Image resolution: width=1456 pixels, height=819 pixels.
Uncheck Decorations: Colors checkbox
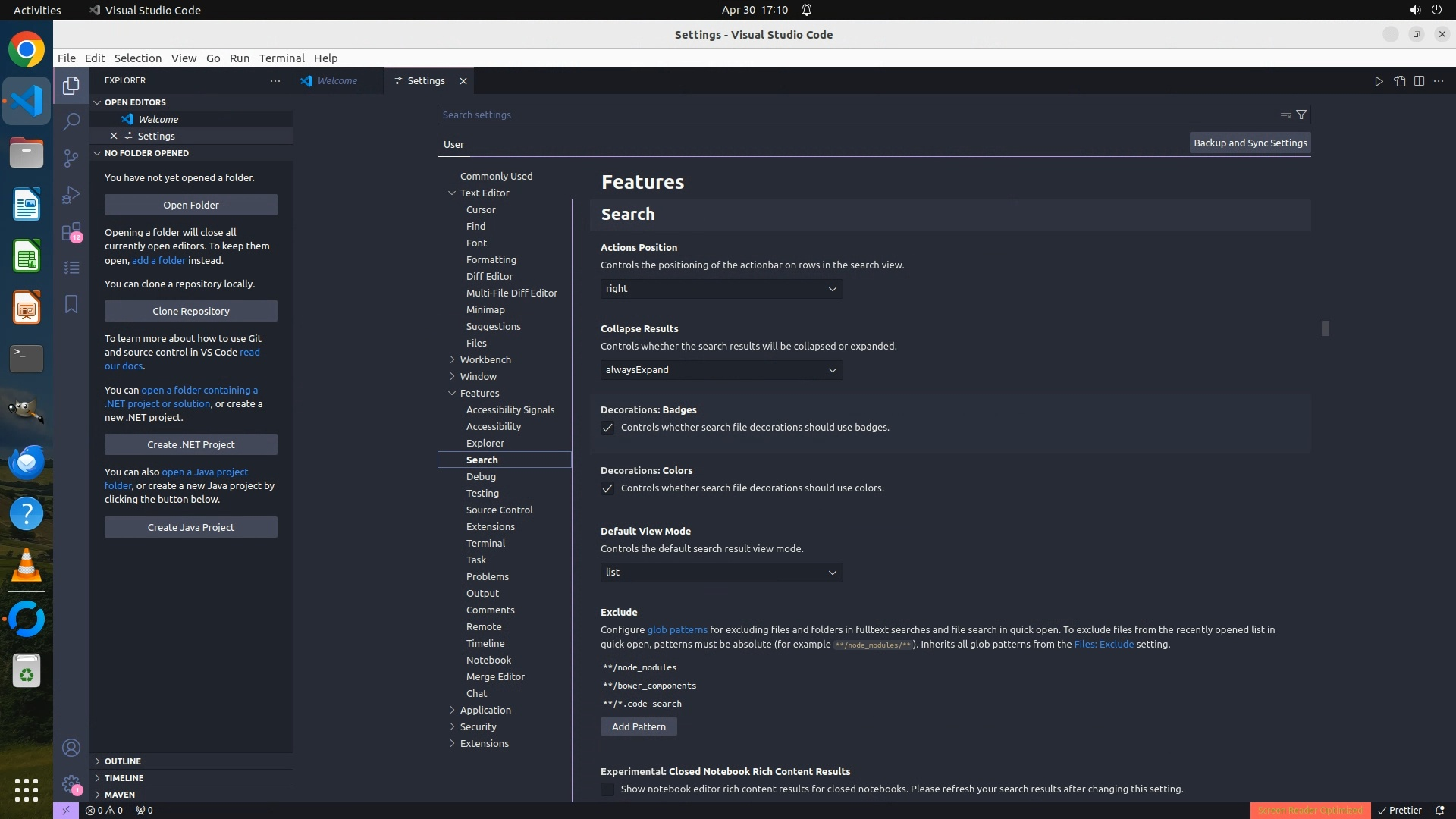point(607,488)
